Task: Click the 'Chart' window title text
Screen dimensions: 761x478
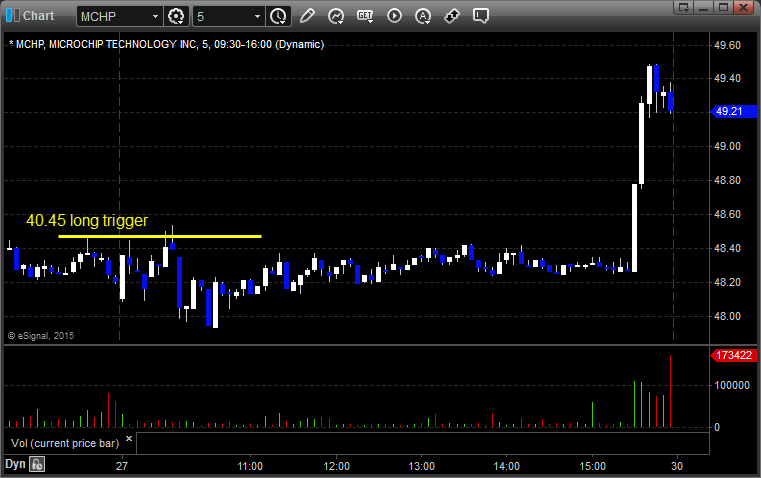Action: 39,16
